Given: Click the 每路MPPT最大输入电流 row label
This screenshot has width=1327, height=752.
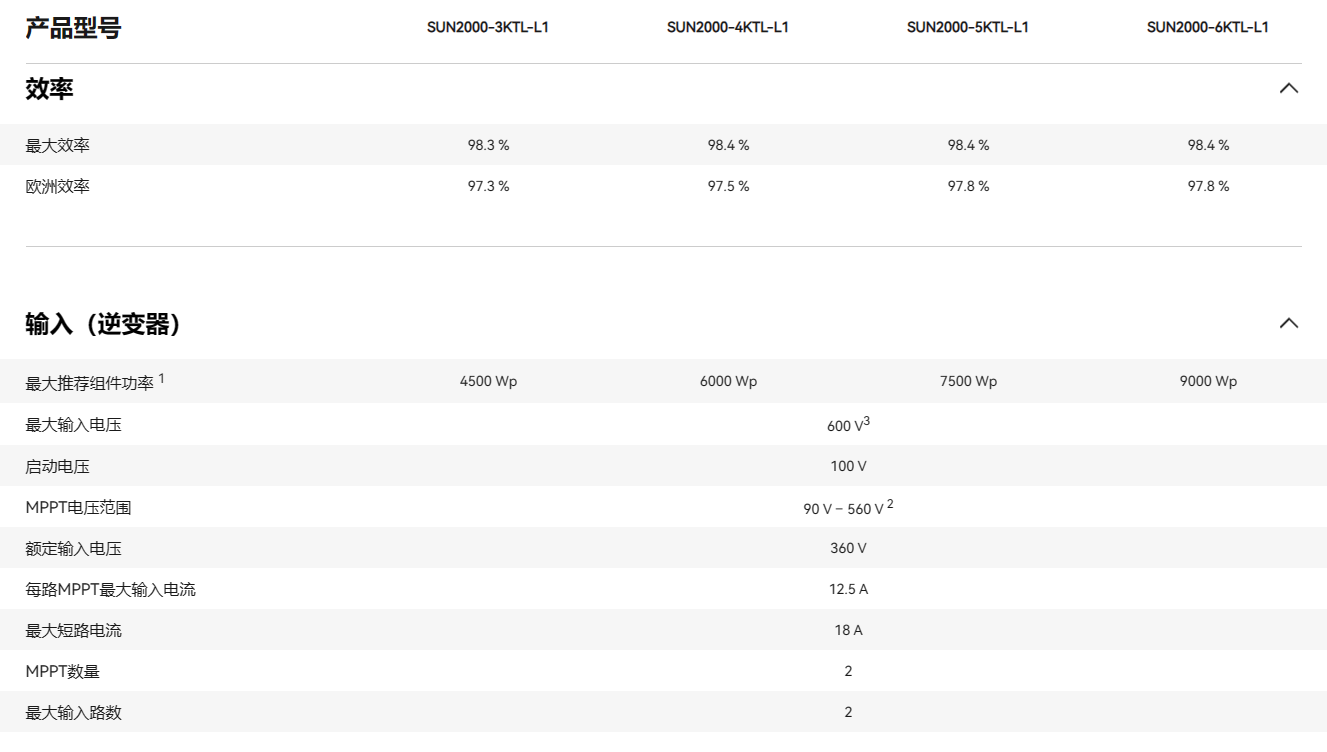Looking at the screenshot, I should 110,590.
